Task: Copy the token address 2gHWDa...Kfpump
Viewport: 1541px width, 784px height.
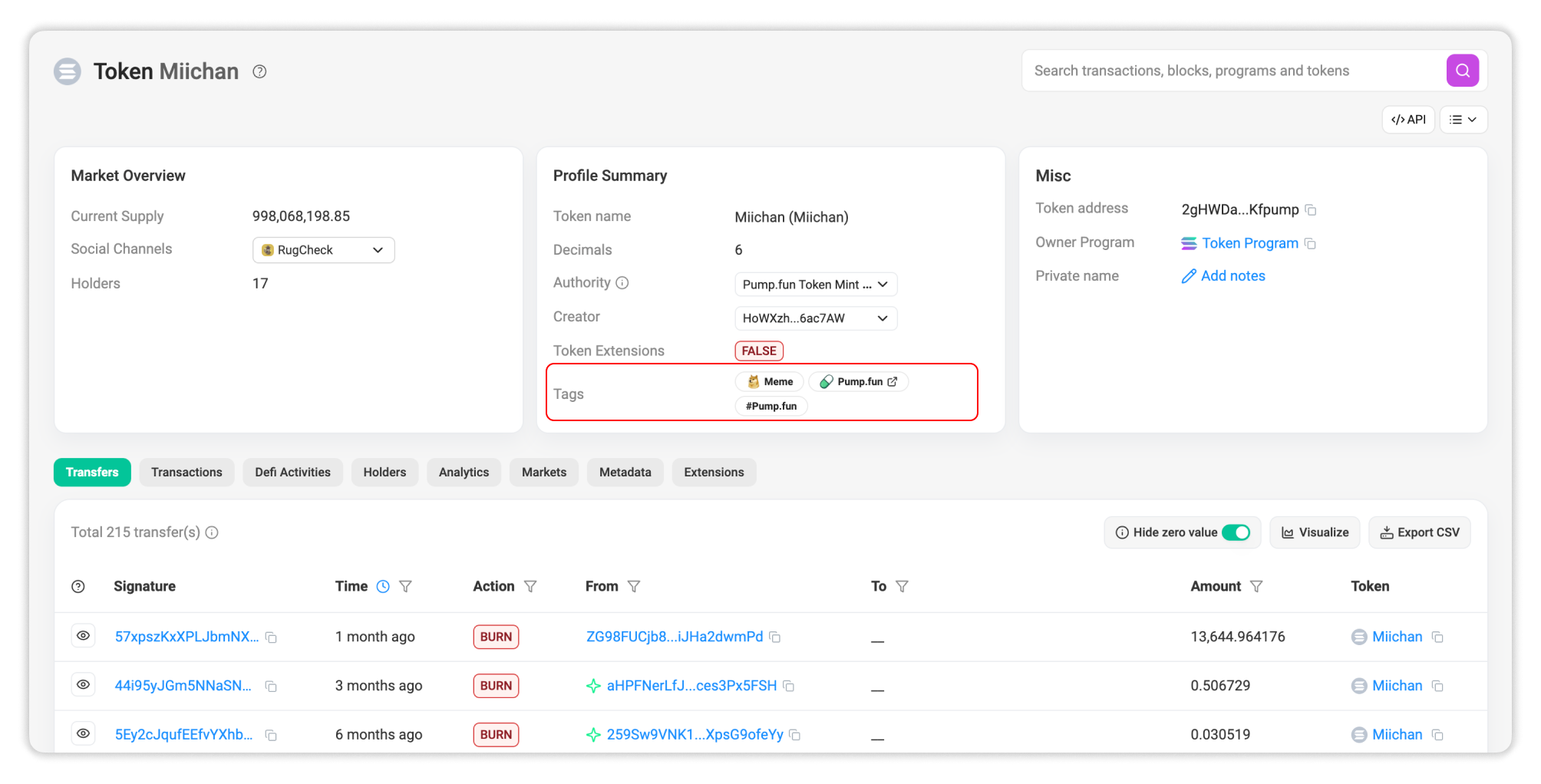Action: point(1311,210)
